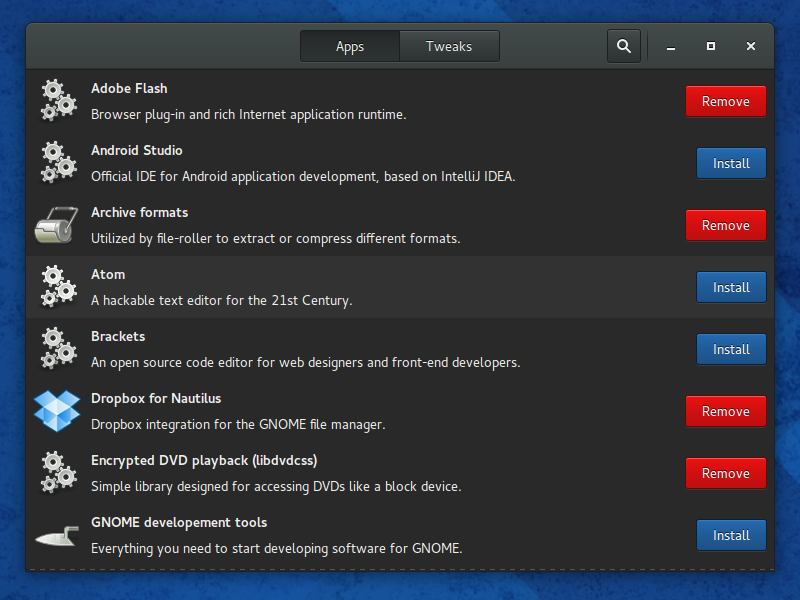Click description 'Browser plug-in and rich Internet application runtime.'

[248, 115]
